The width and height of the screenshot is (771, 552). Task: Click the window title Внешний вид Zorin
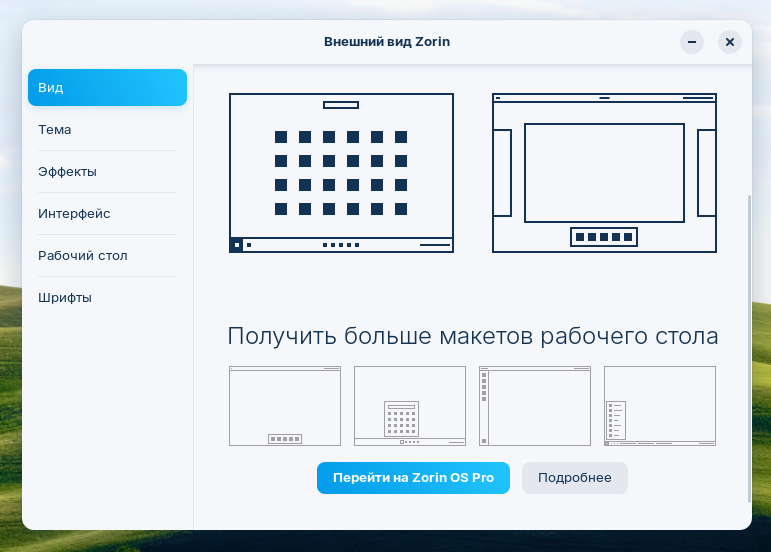387,42
